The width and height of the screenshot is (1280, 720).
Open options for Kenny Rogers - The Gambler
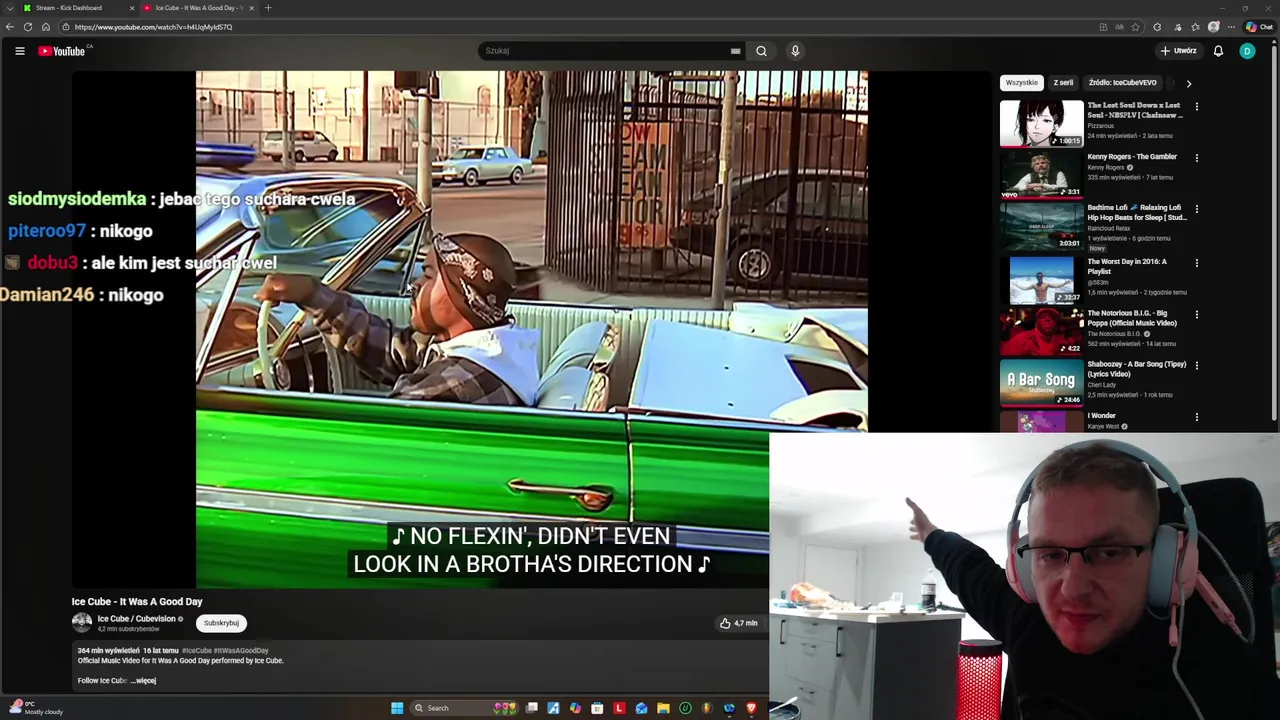[x=1196, y=158]
